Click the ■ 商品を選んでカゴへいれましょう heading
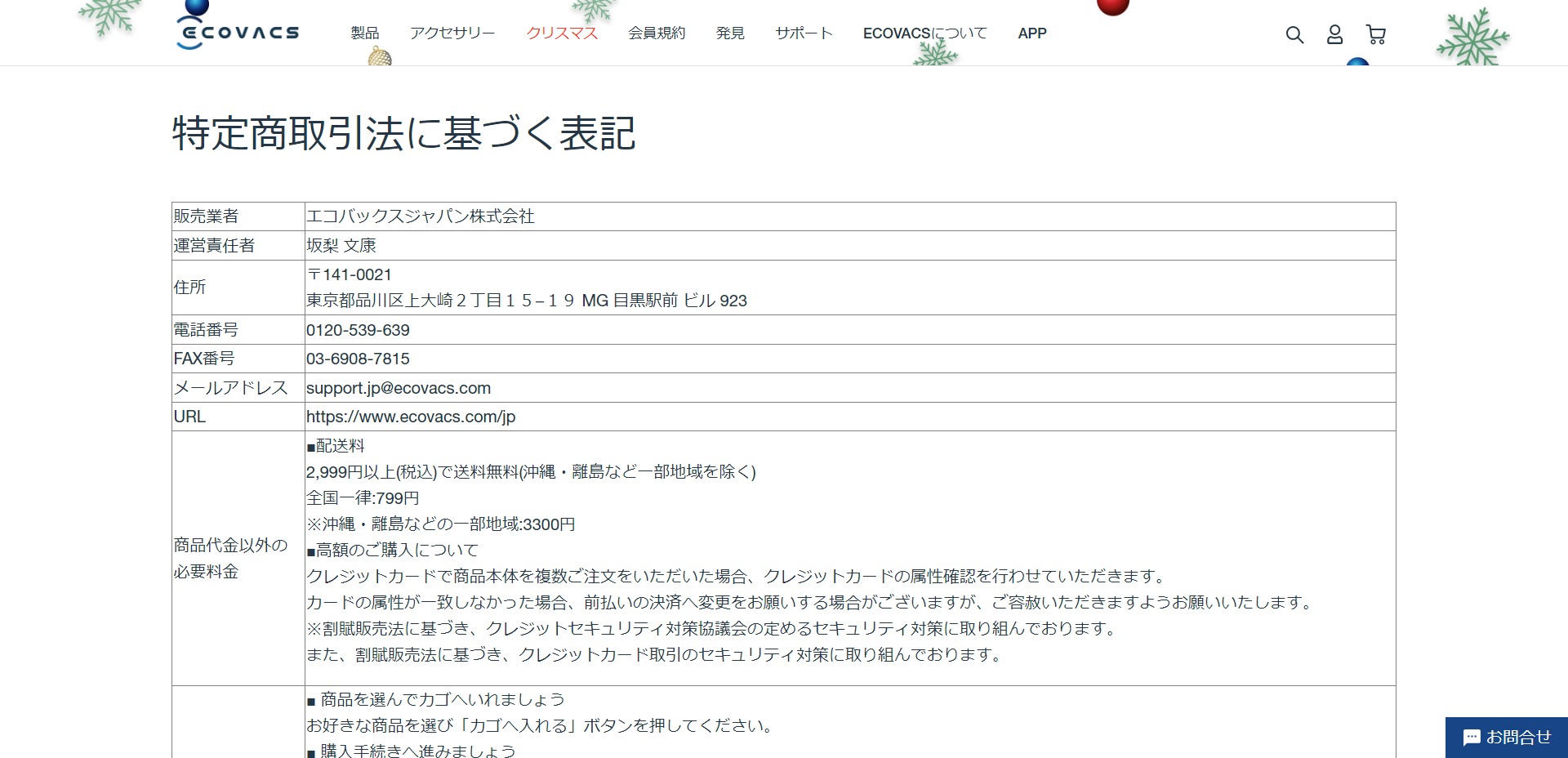The height and width of the screenshot is (758, 1568). (x=436, y=700)
